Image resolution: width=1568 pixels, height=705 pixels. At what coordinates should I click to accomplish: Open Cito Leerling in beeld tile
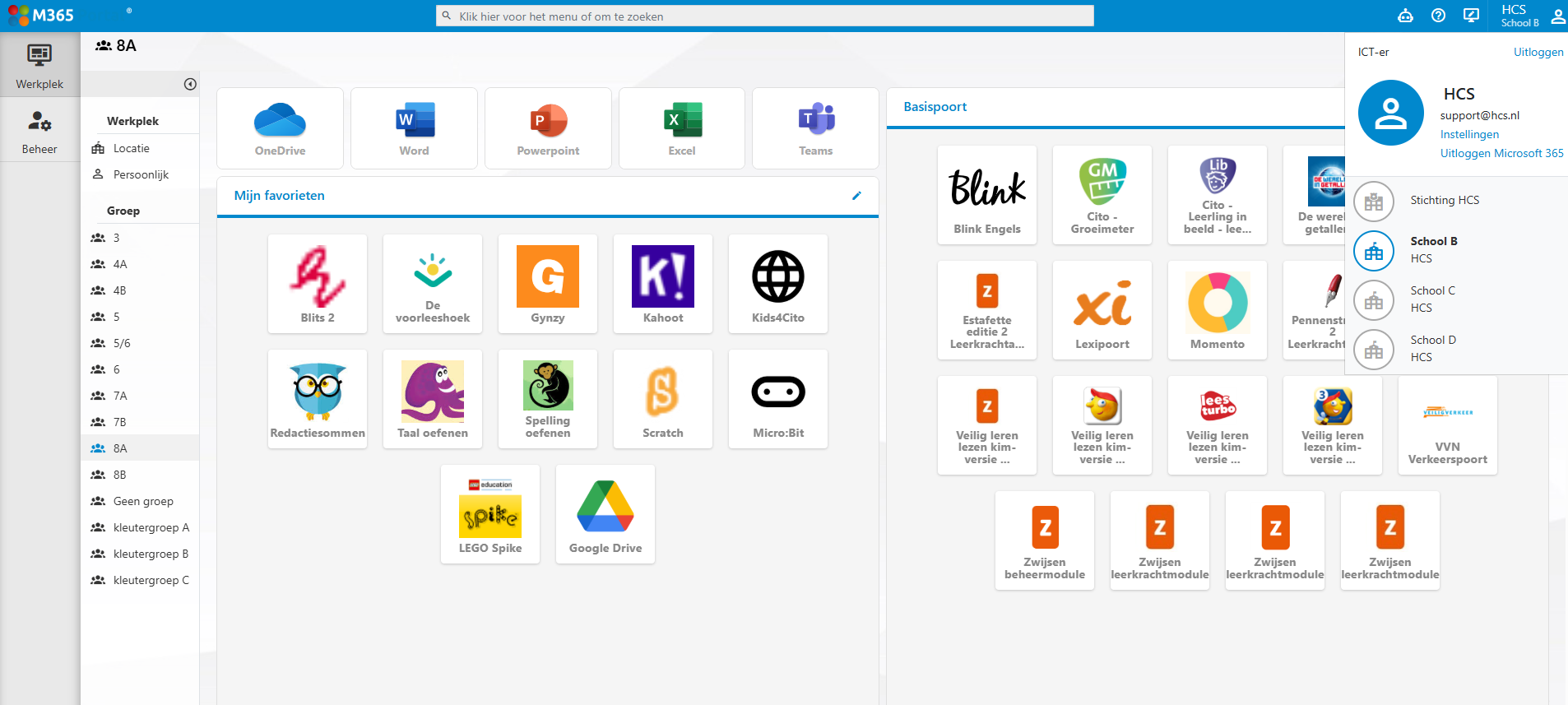coord(1218,195)
